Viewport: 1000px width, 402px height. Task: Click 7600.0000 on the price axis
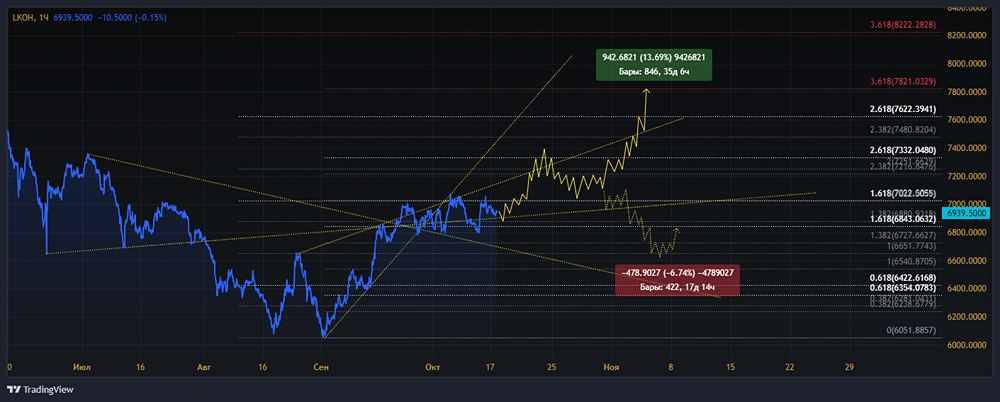click(969, 120)
